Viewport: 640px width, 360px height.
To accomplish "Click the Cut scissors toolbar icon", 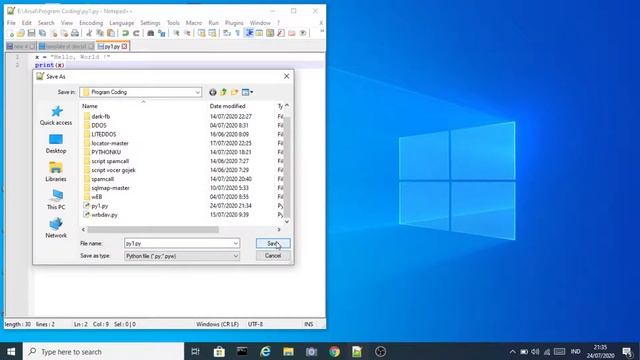I will pos(89,33).
